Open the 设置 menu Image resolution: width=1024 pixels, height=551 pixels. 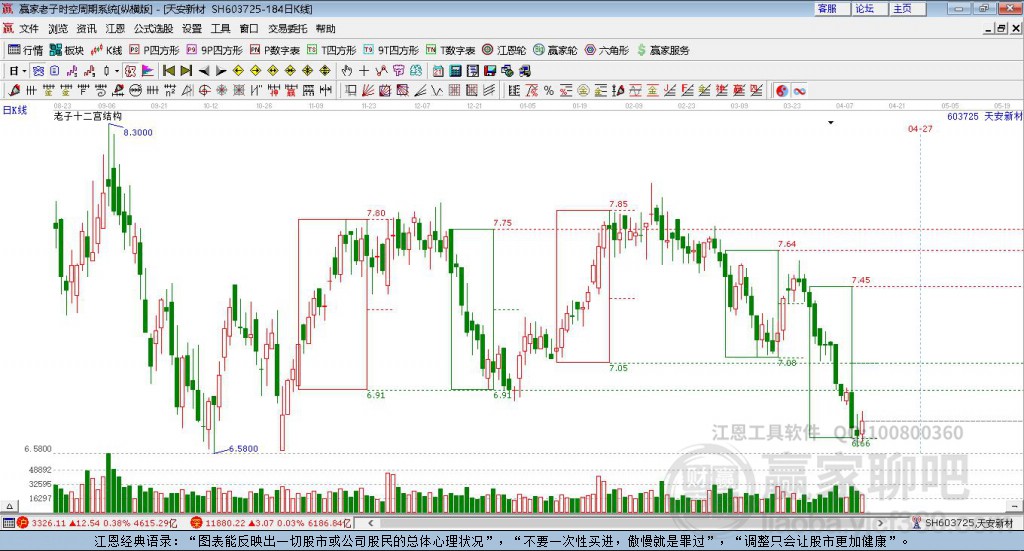(192, 29)
